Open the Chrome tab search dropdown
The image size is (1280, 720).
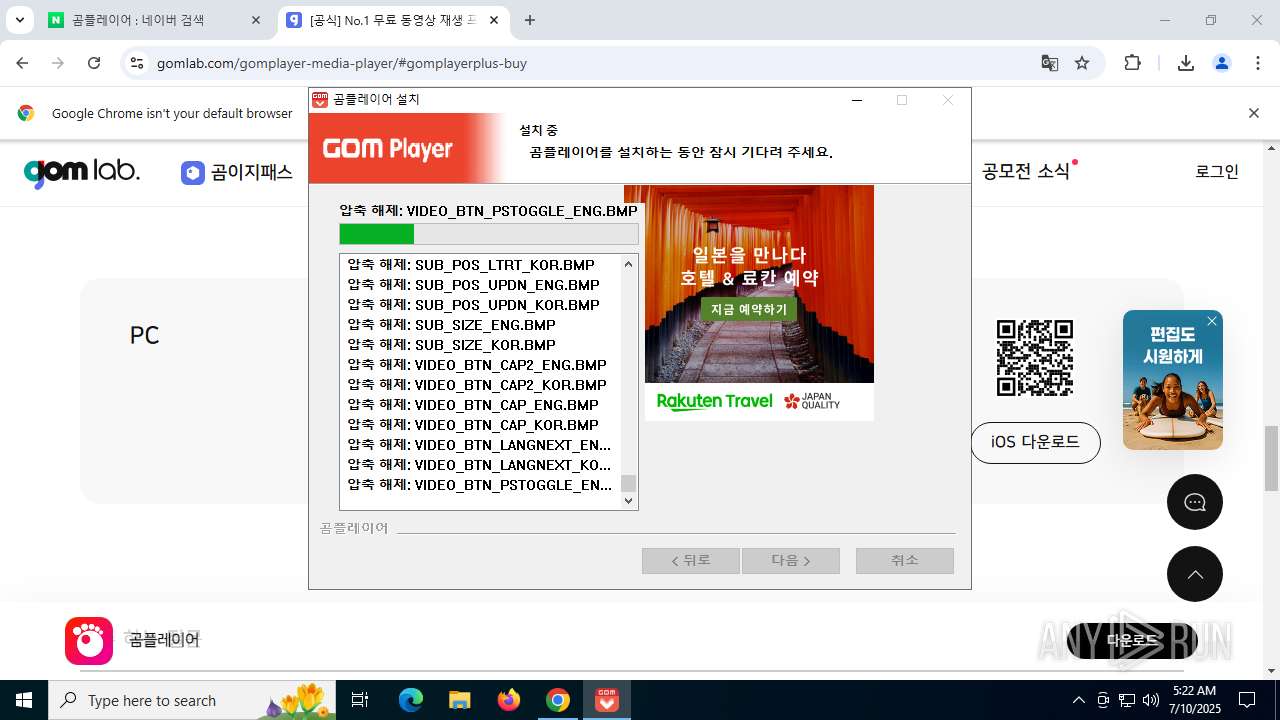coord(19,20)
